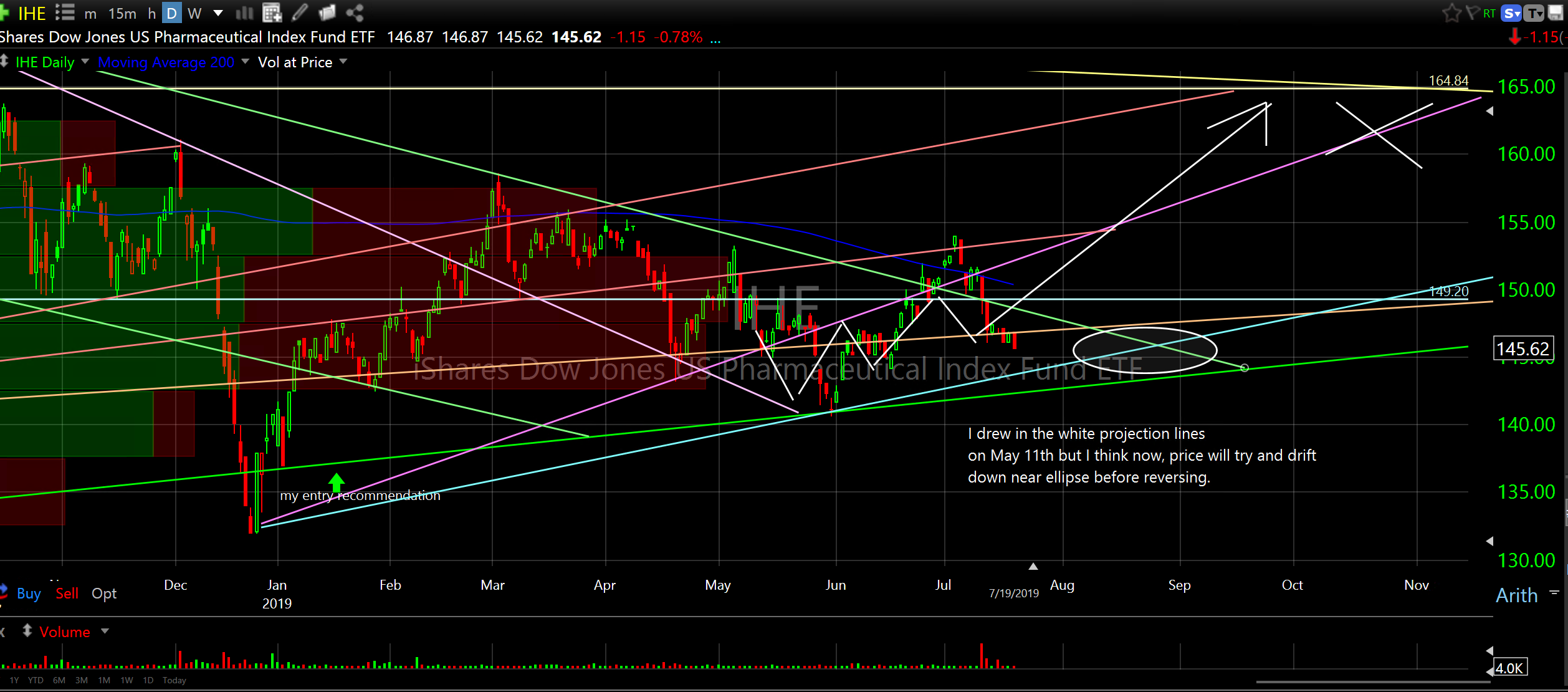Switch timeframe to Weekly (W)
The height and width of the screenshot is (692, 1568).
click(x=194, y=13)
